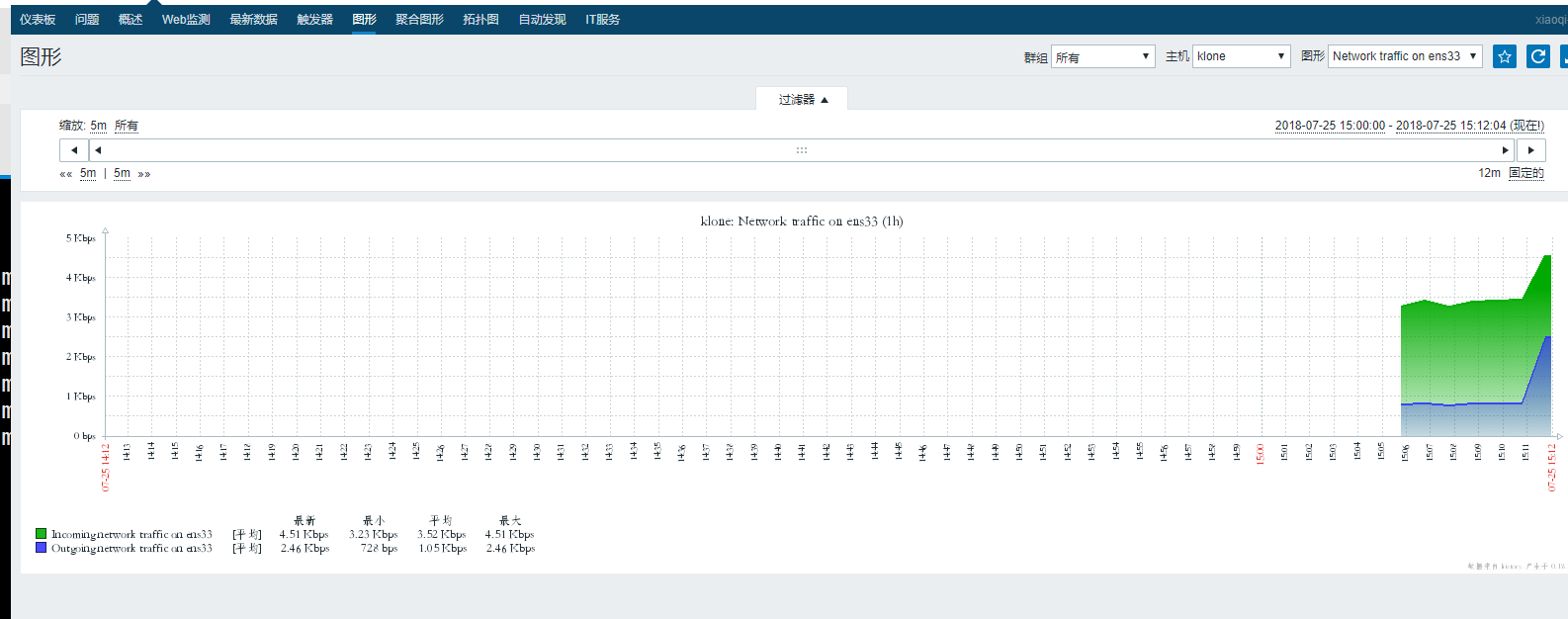Step time range forward with outer right arrow
1568x619 pixels.
click(1531, 150)
